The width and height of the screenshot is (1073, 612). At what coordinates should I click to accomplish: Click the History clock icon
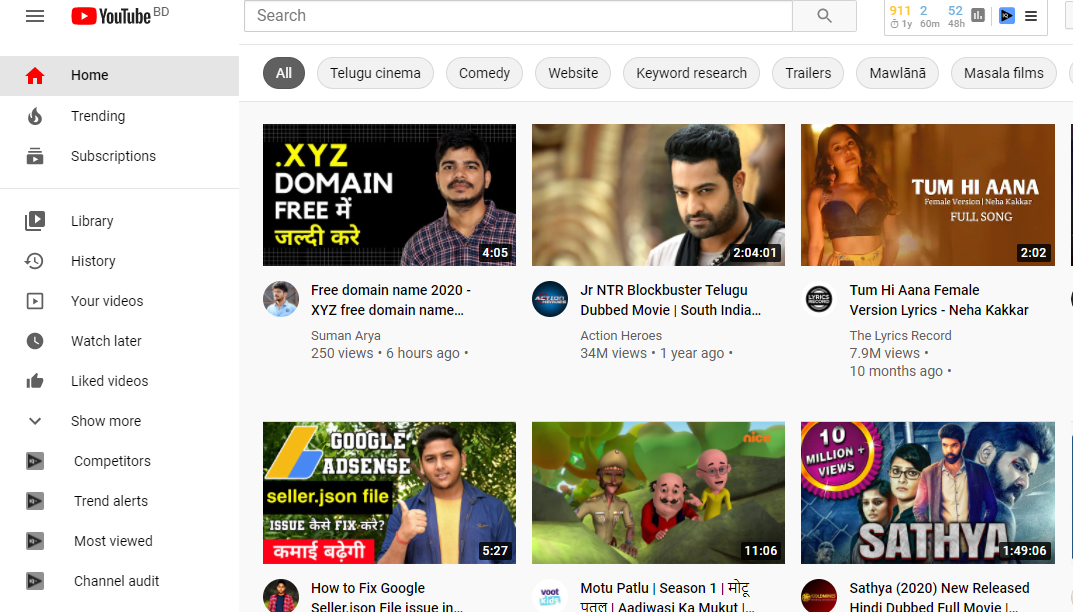[34, 261]
